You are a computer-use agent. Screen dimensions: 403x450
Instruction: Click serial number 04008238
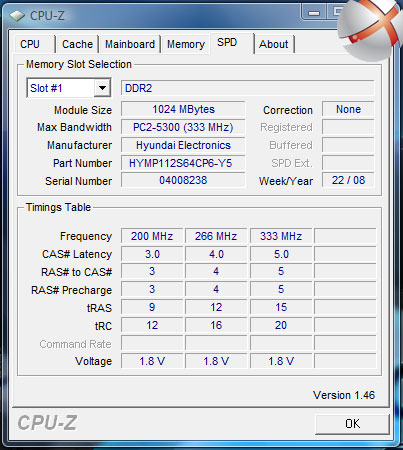[183, 180]
